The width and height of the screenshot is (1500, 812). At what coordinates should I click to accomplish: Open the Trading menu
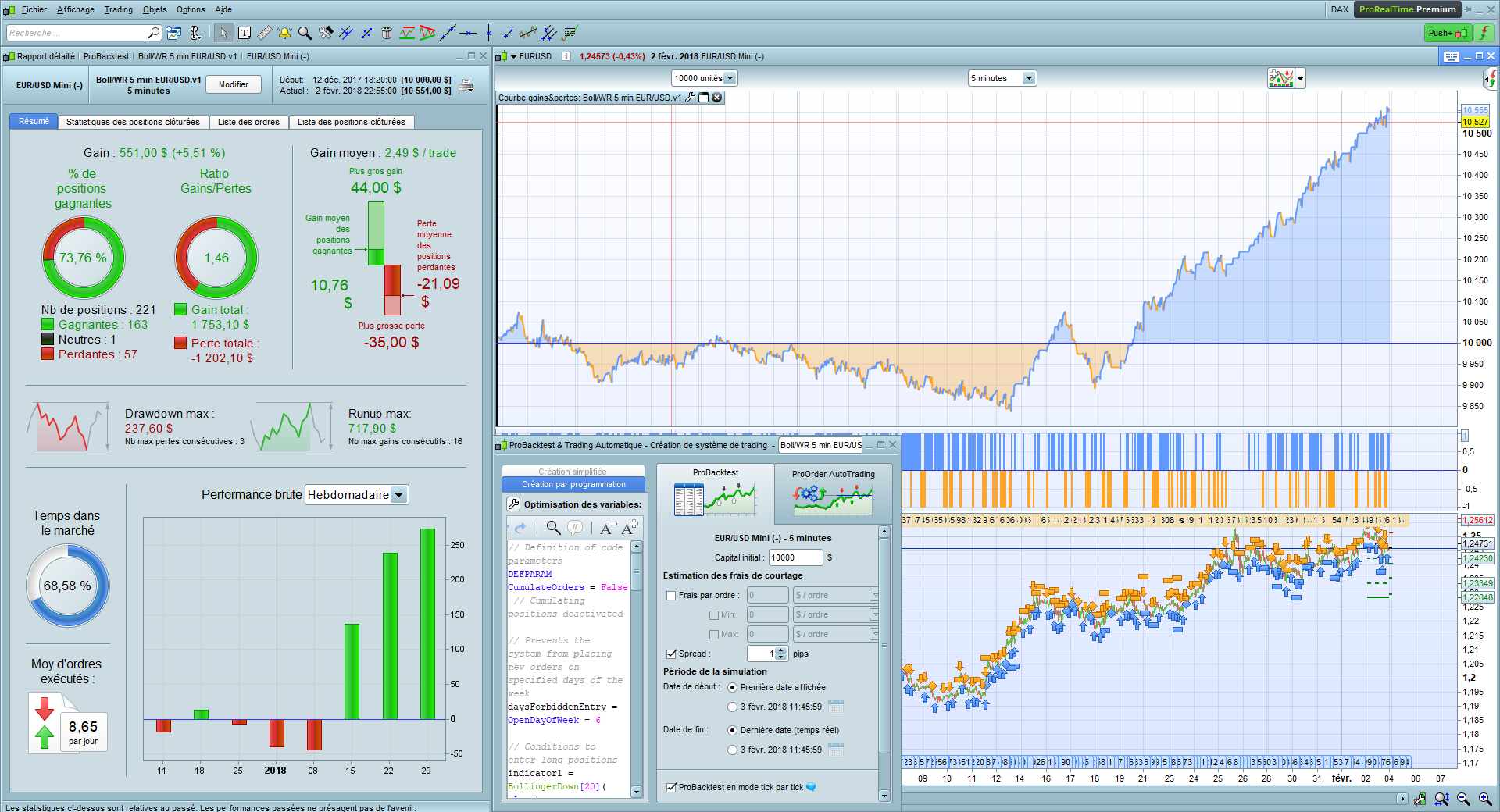pos(119,9)
